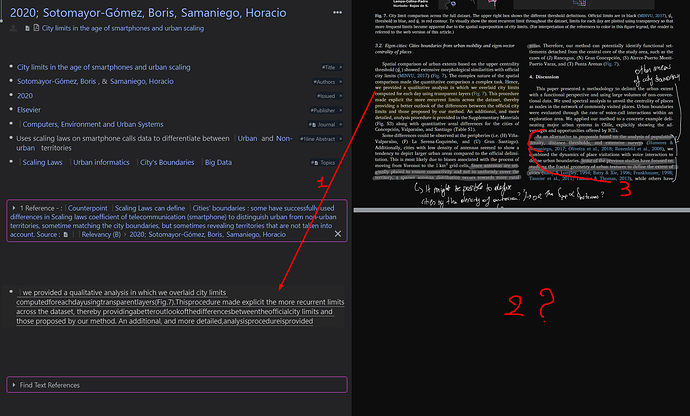
Task: Open the Relevancy (B) breadcrumb link
Action: 101,234
